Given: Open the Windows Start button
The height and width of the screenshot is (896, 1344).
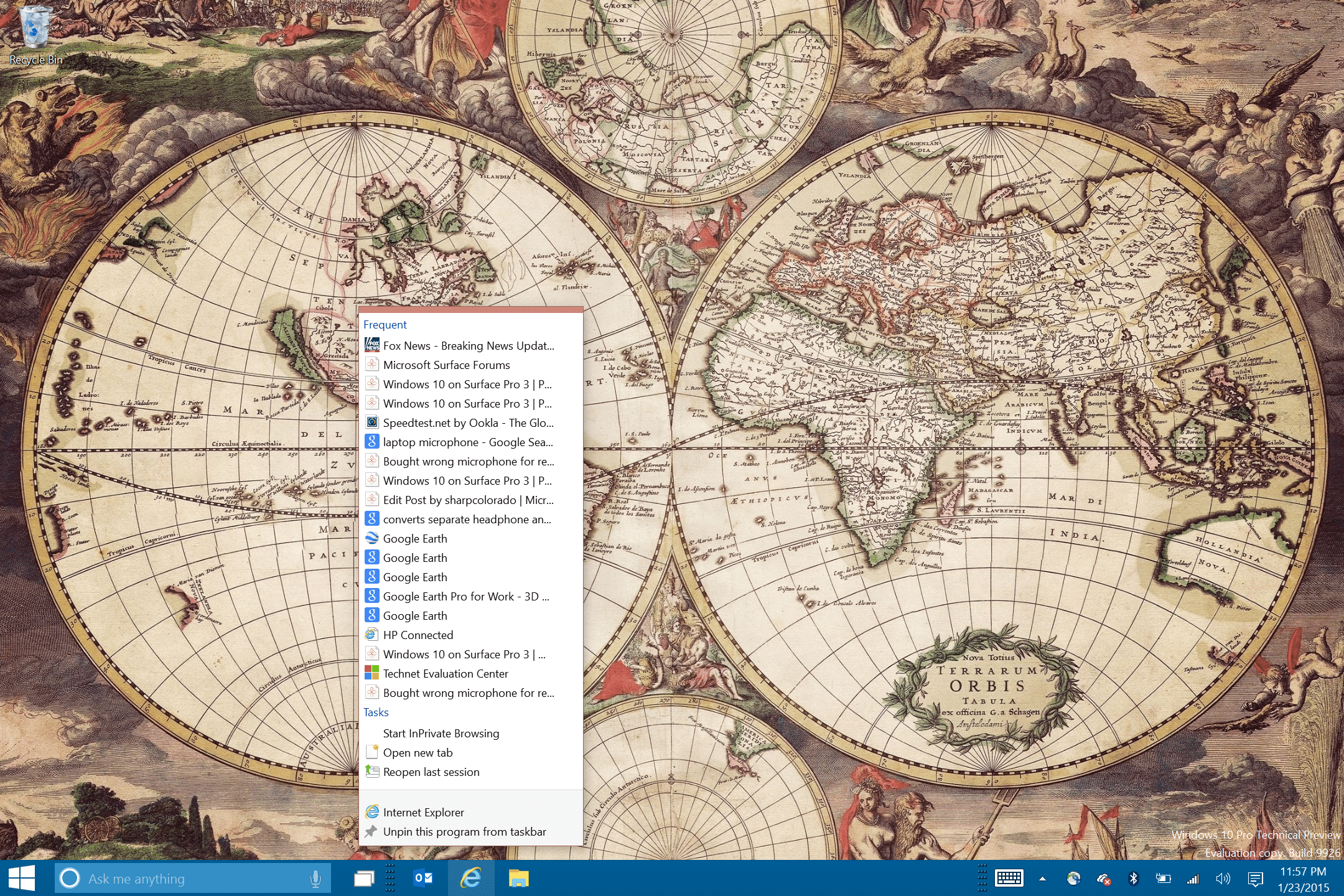Looking at the screenshot, I should pos(22,879).
